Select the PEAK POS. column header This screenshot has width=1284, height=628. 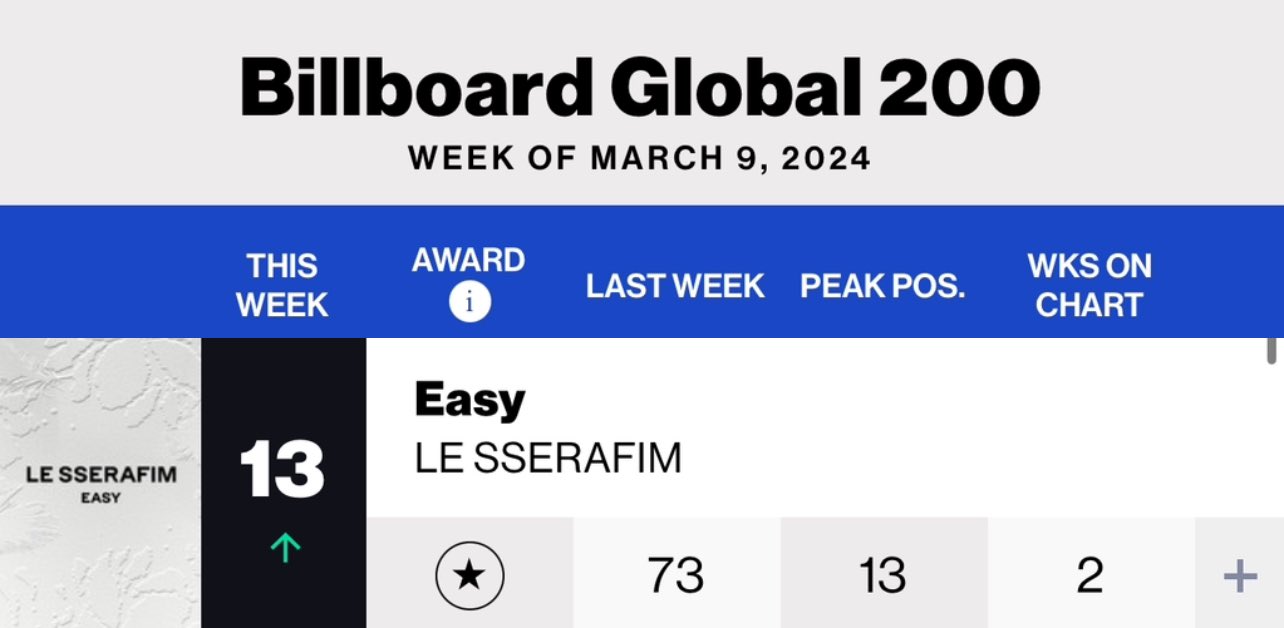pyautogui.click(x=883, y=286)
